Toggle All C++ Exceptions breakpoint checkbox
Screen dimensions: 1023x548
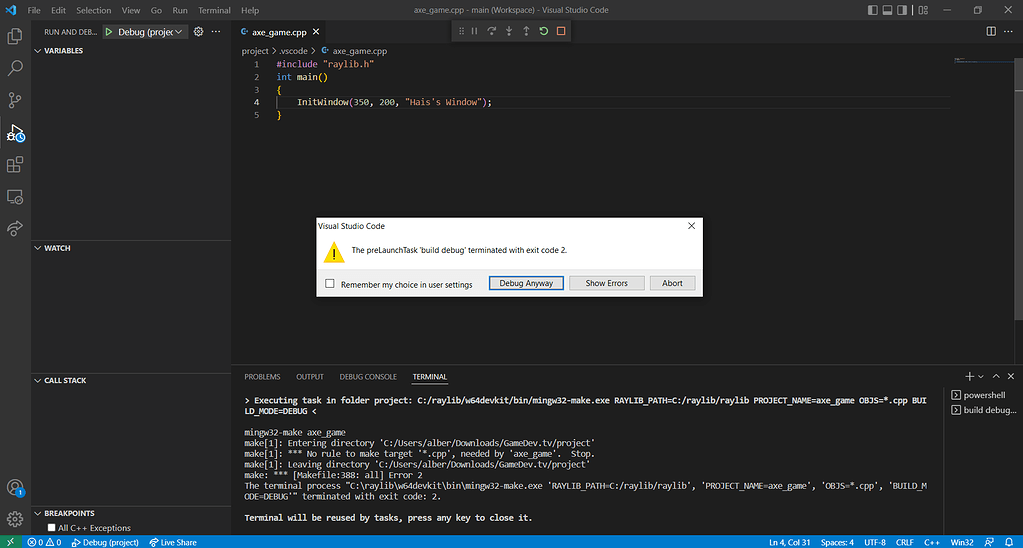(x=52, y=528)
